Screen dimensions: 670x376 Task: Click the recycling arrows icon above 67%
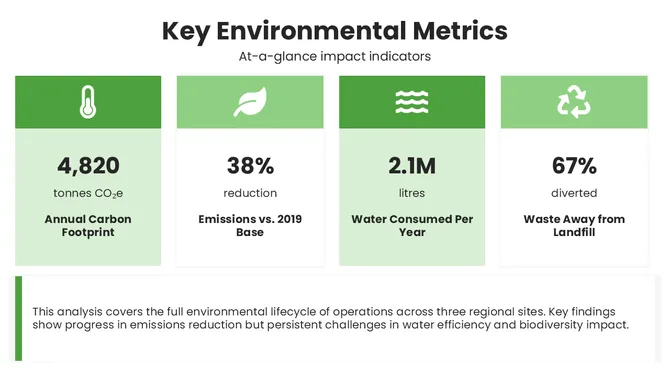(x=574, y=102)
